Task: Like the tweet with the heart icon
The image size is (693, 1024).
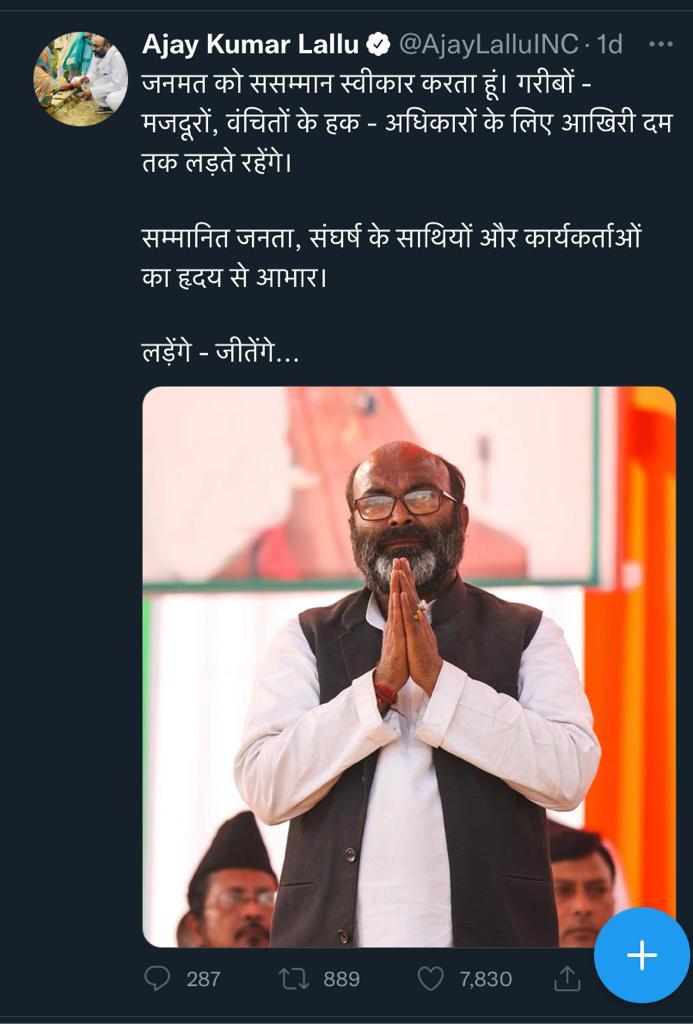Action: pos(430,978)
